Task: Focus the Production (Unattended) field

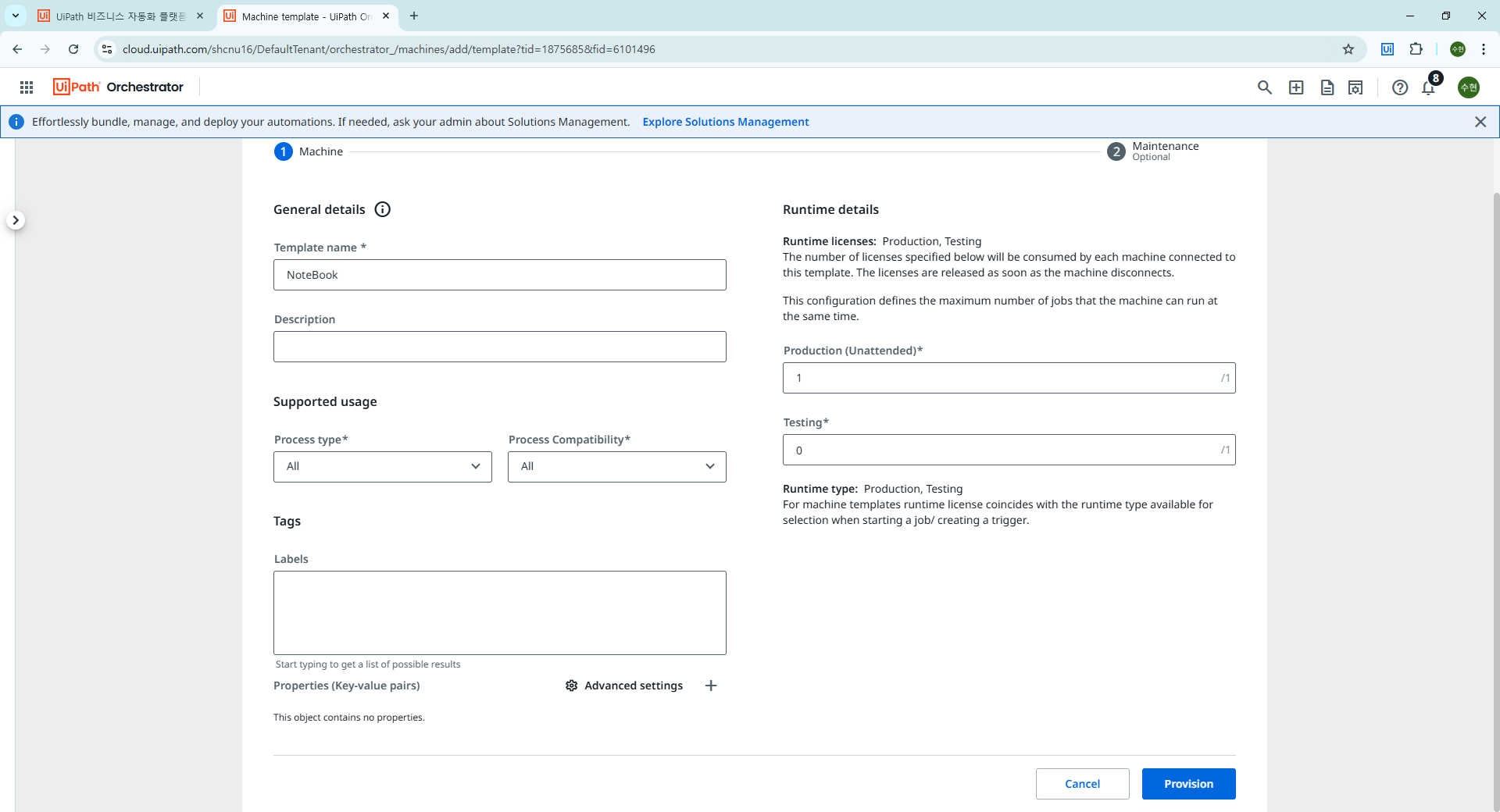Action: coord(1009,378)
